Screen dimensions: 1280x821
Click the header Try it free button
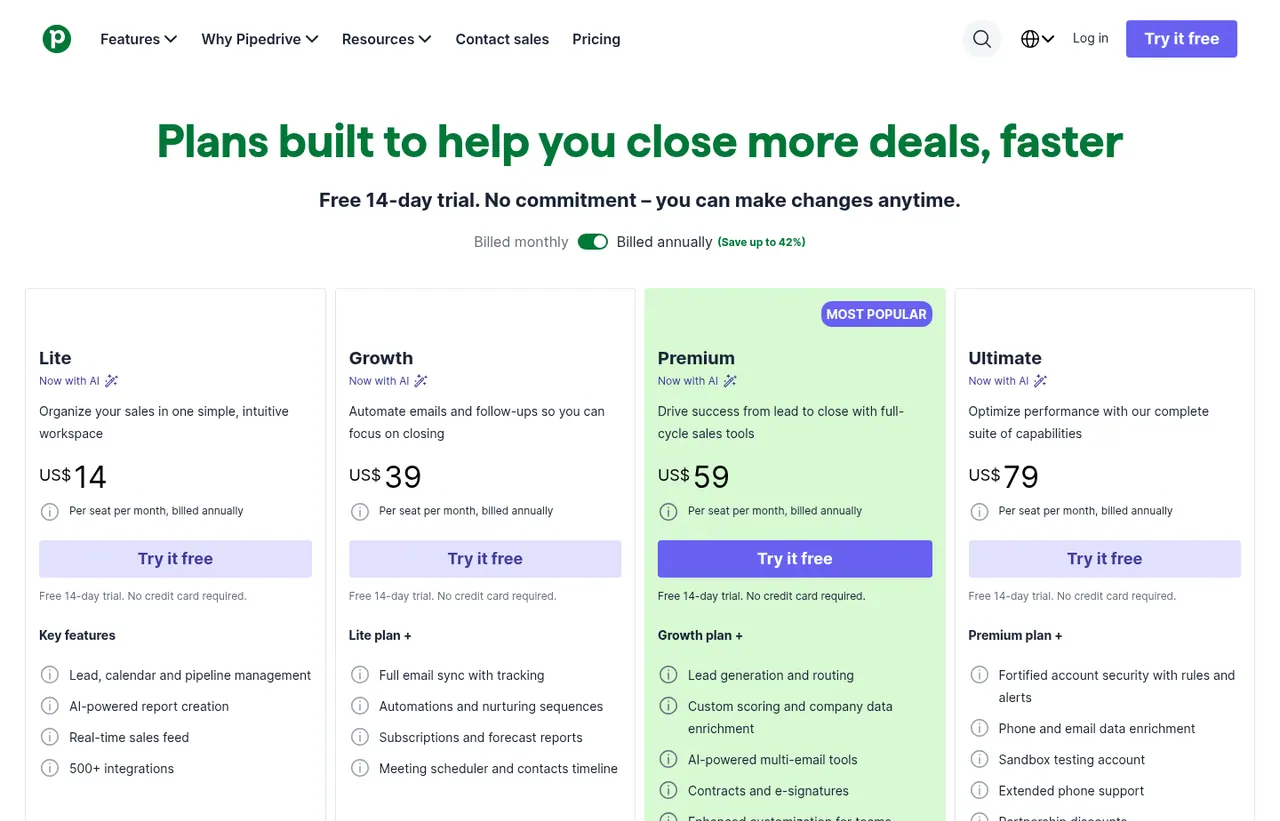pyautogui.click(x=1181, y=39)
